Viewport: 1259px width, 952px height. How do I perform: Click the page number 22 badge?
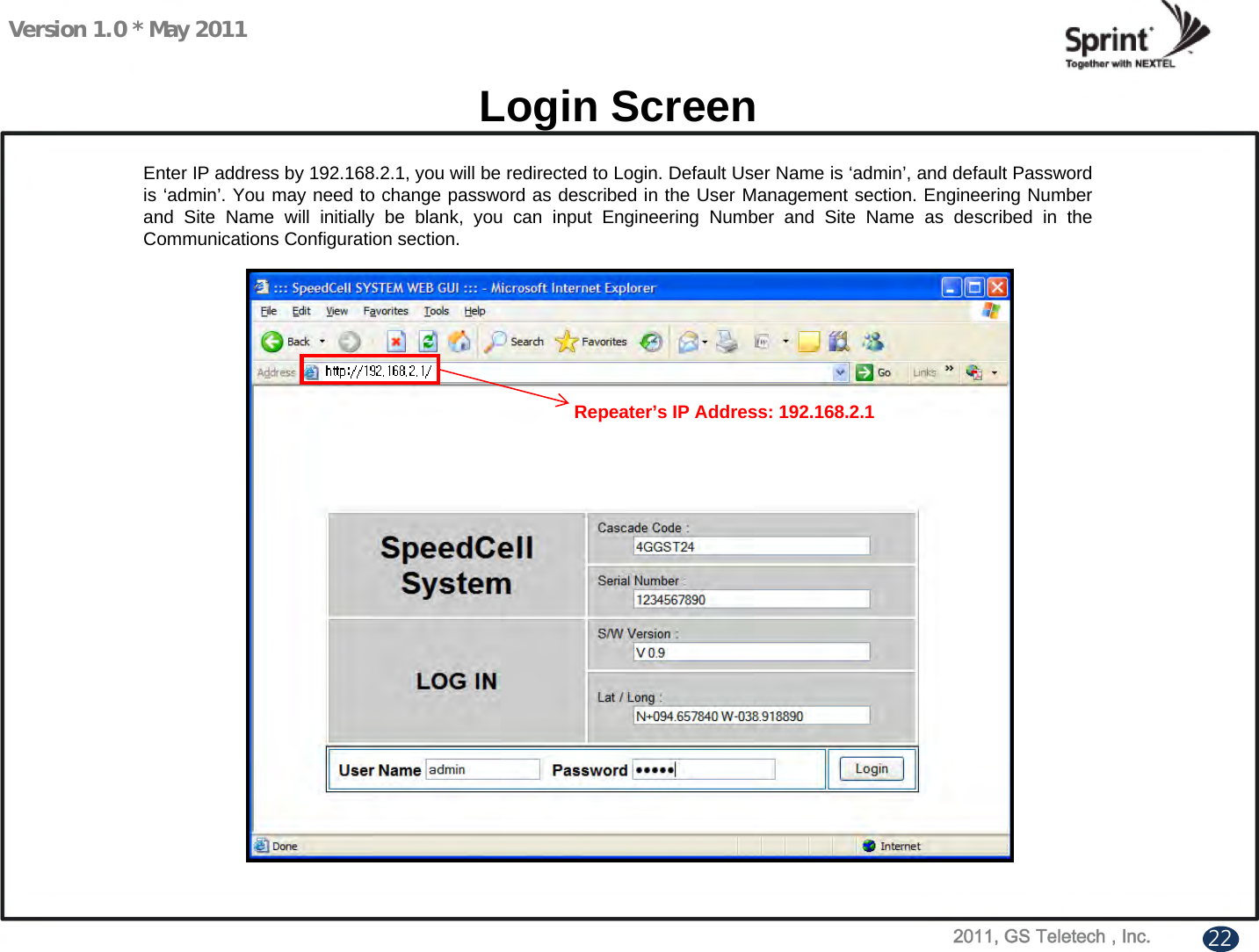pyautogui.click(x=1220, y=938)
